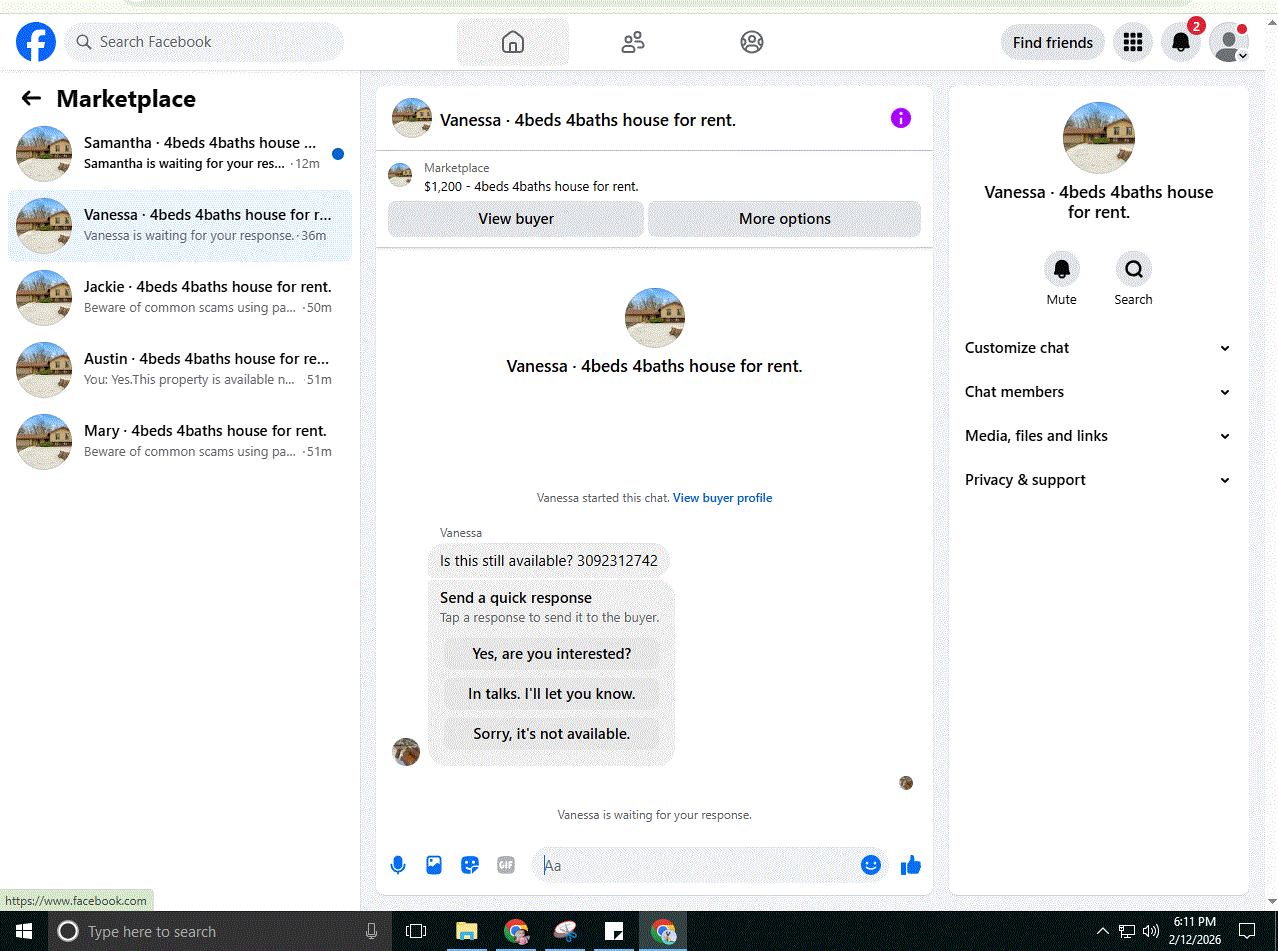The height and width of the screenshot is (951, 1278).
Task: Click Windows taskbar search box
Action: [x=219, y=931]
